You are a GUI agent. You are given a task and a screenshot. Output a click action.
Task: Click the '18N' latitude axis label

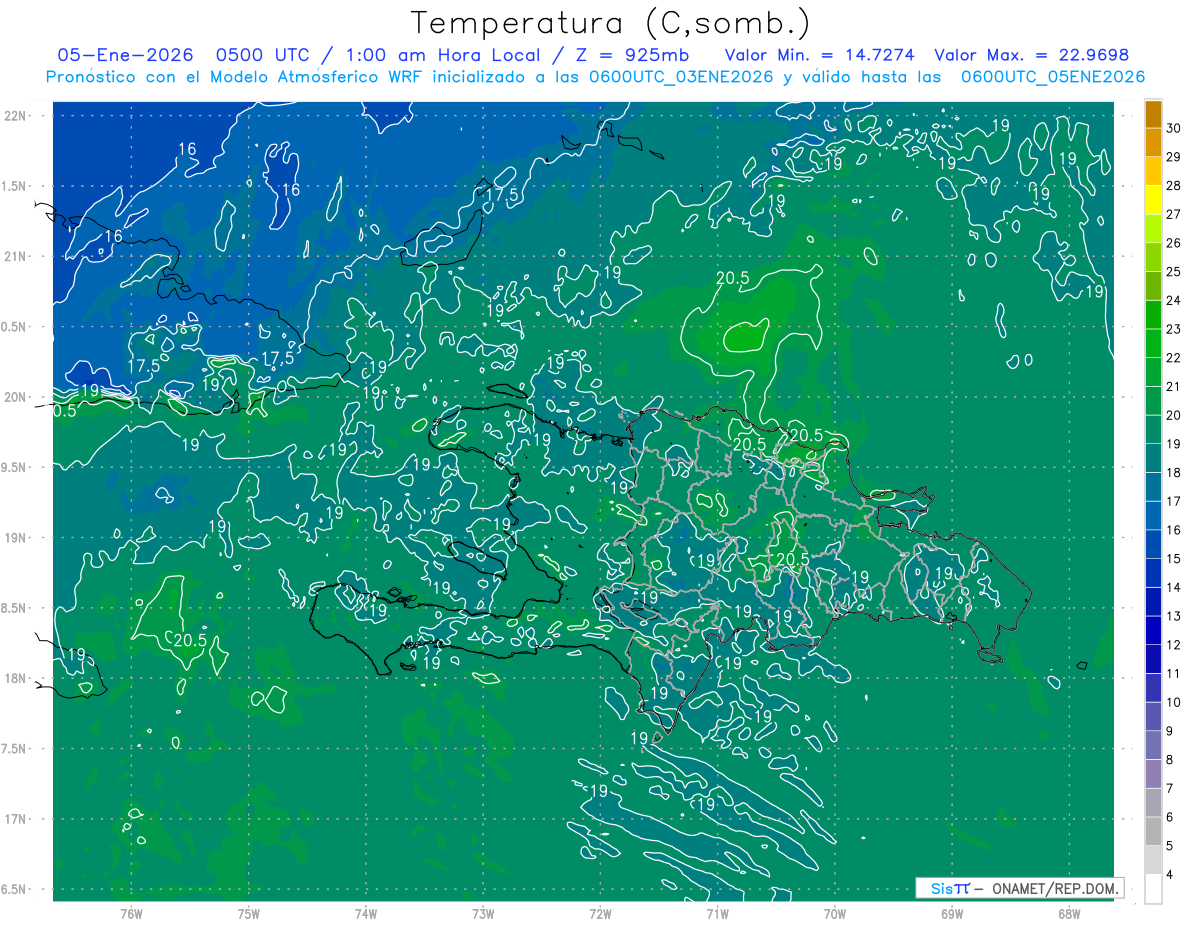click(x=17, y=678)
